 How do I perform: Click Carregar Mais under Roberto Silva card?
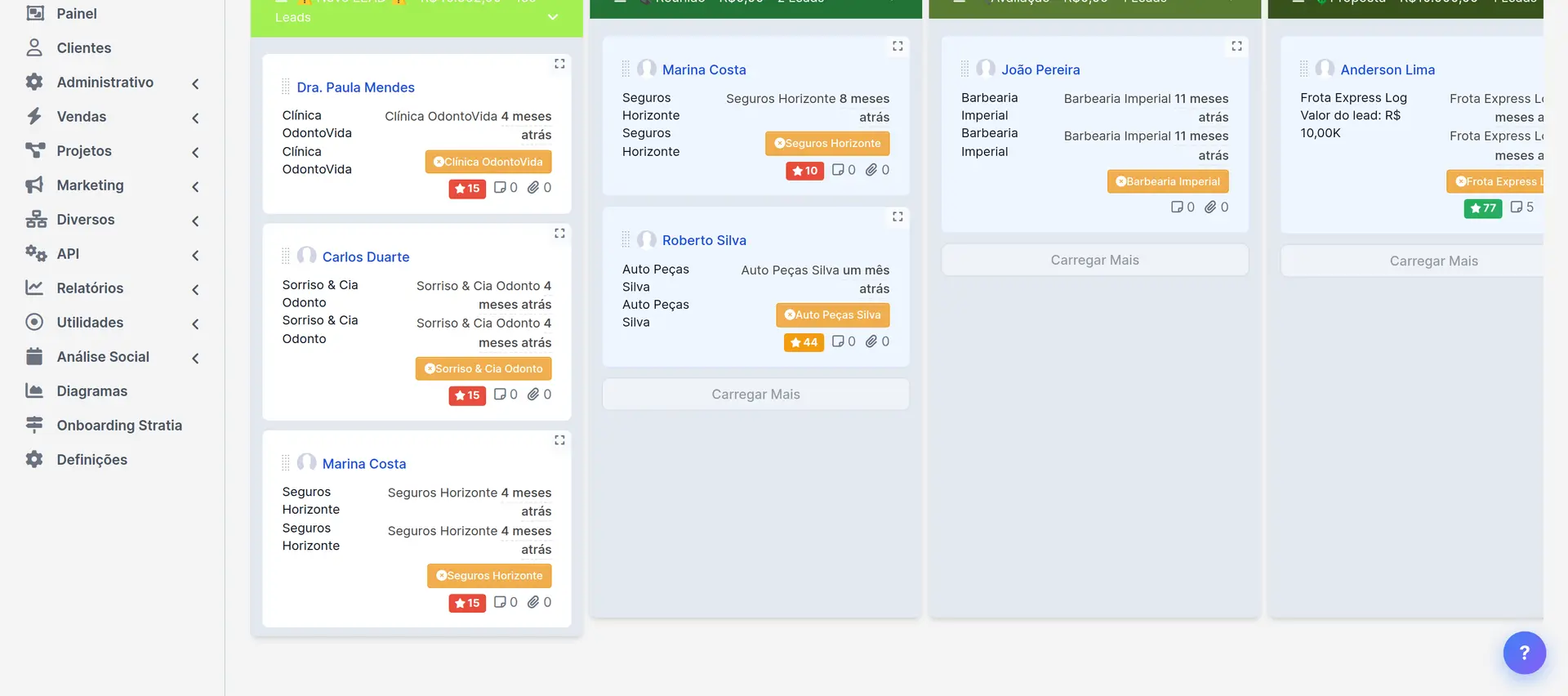[755, 394]
